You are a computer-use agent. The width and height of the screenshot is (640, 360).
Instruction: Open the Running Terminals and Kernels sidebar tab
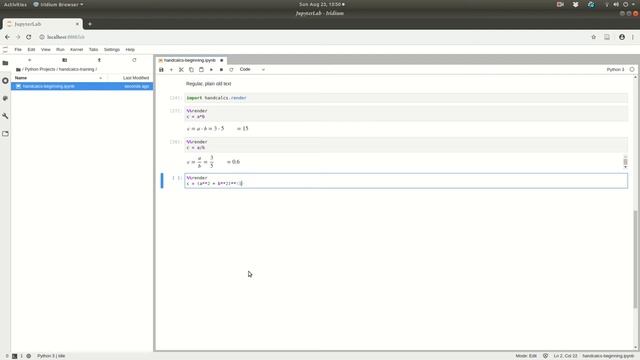(5, 81)
